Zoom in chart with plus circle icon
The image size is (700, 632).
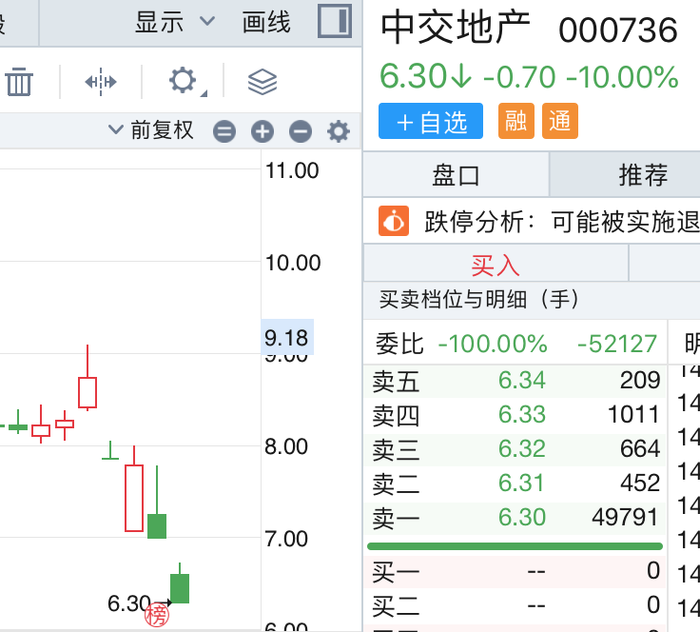(x=262, y=131)
